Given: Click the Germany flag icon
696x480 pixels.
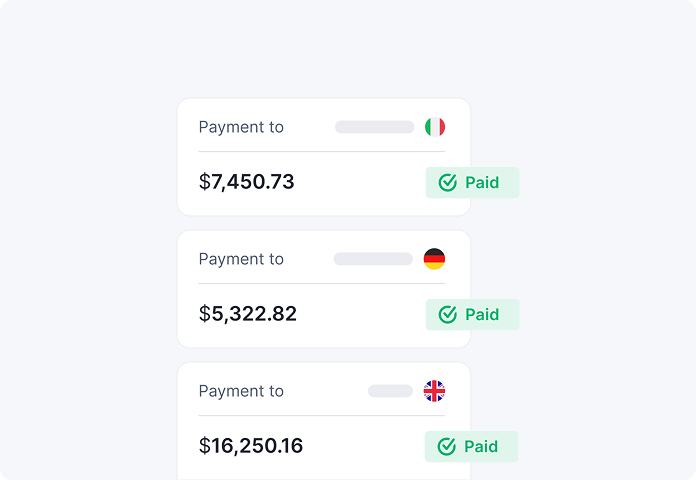Looking at the screenshot, I should pyautogui.click(x=434, y=259).
